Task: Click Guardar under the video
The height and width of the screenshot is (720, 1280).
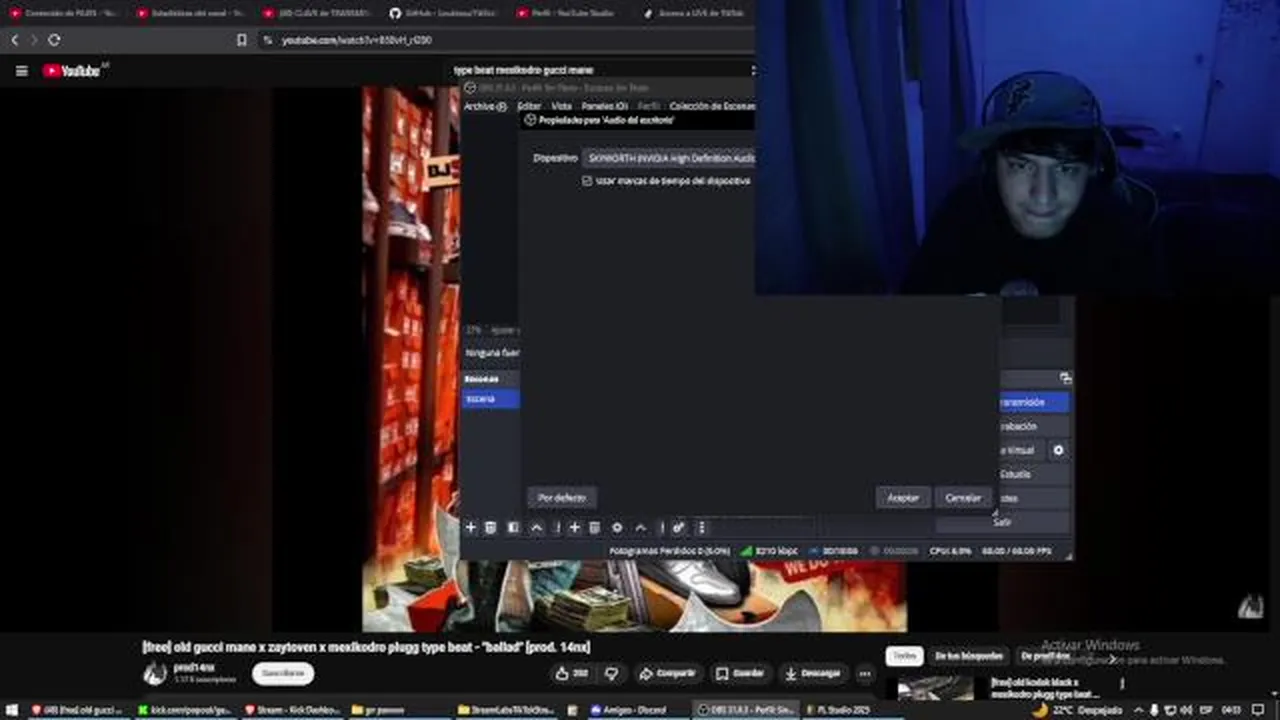Action: (741, 673)
